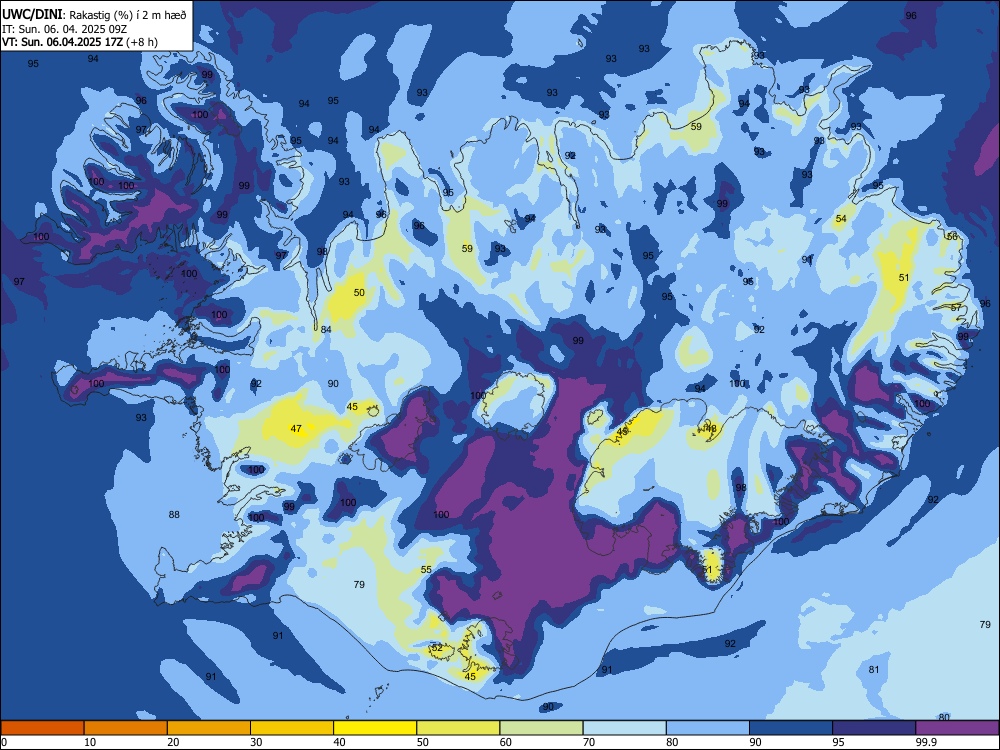The image size is (1000, 750).
Task: Click the yellow-green 60–70 legend swatch
Action: point(541,728)
